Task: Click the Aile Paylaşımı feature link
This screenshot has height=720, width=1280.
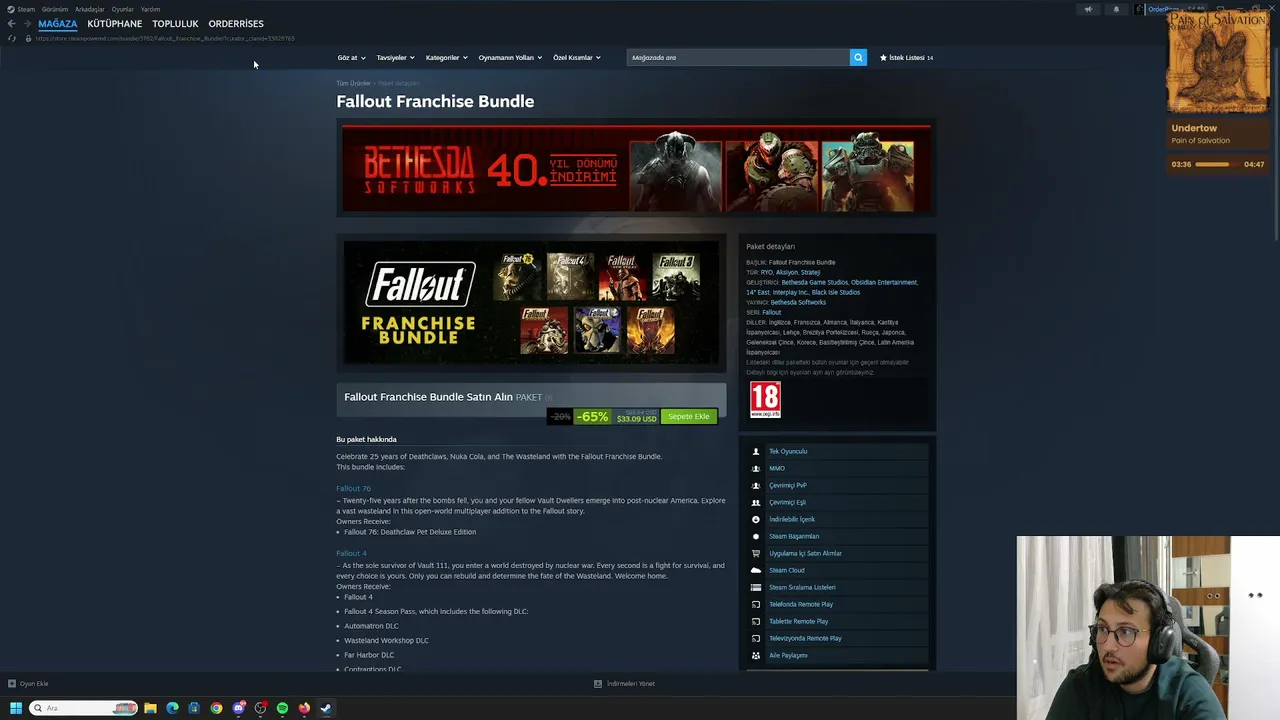Action: [788, 655]
